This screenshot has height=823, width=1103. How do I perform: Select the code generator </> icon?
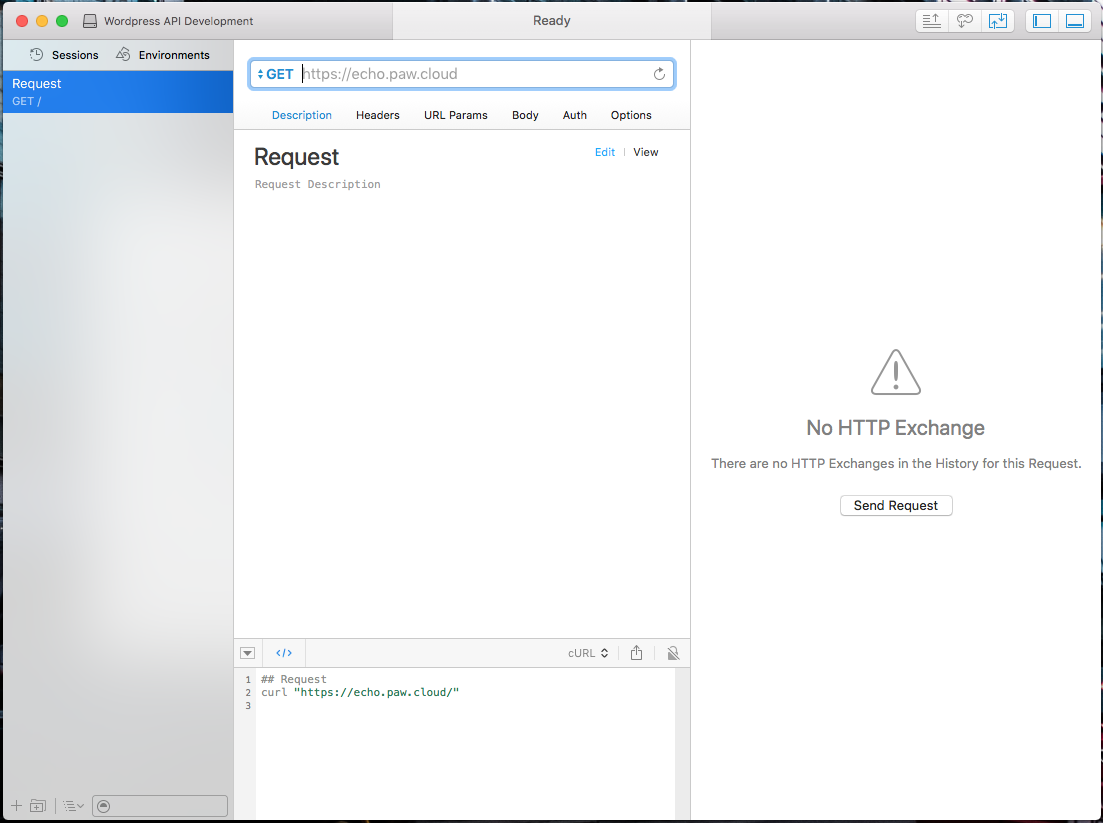(283, 653)
